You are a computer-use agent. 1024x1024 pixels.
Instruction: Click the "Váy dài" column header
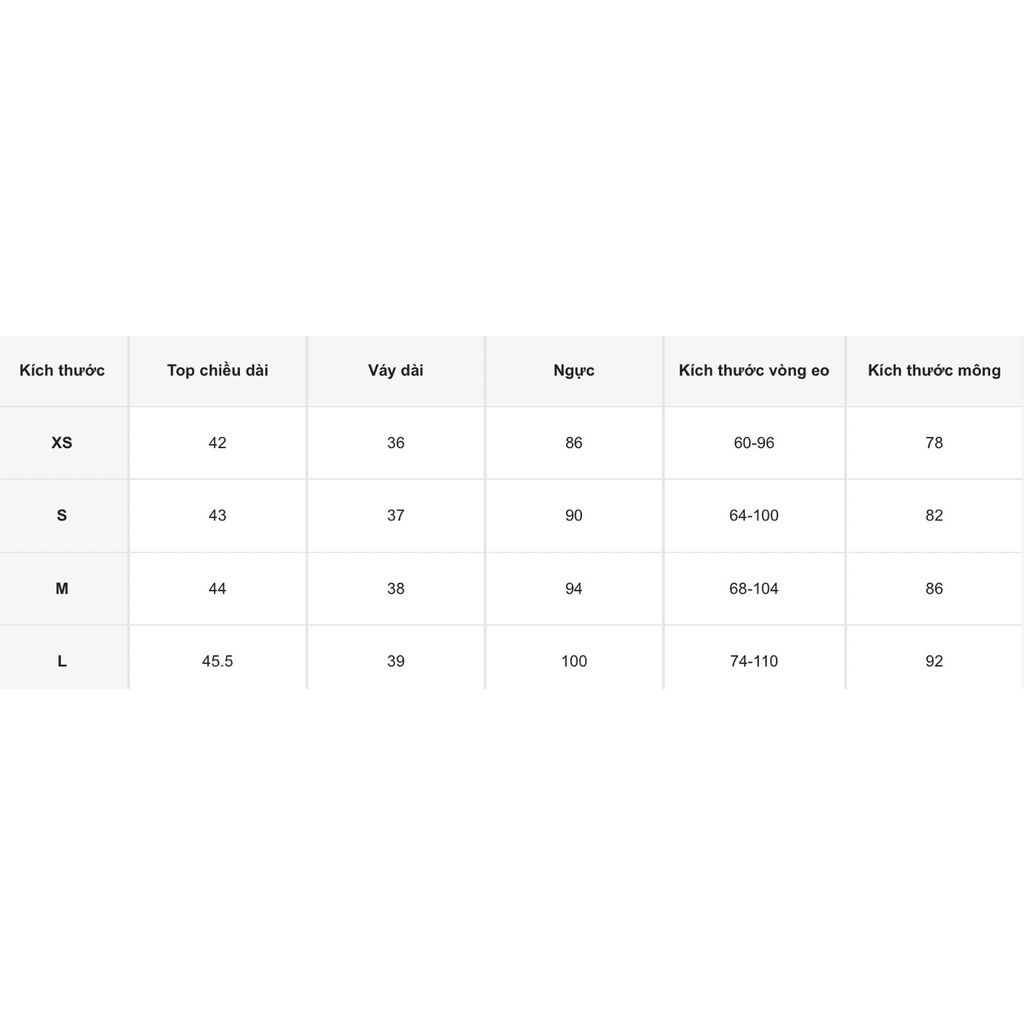pos(396,371)
